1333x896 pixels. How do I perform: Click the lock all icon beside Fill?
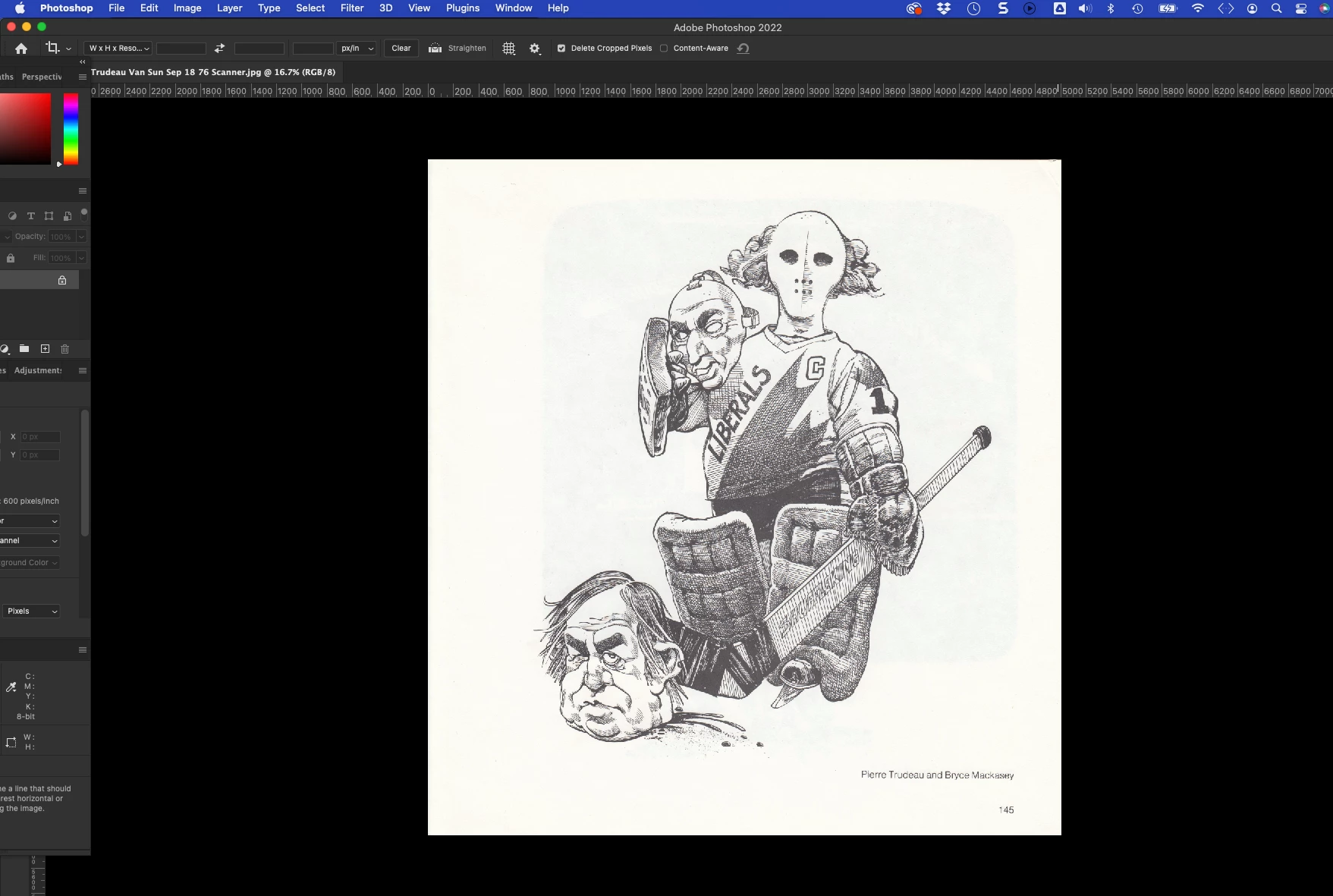coord(11,258)
